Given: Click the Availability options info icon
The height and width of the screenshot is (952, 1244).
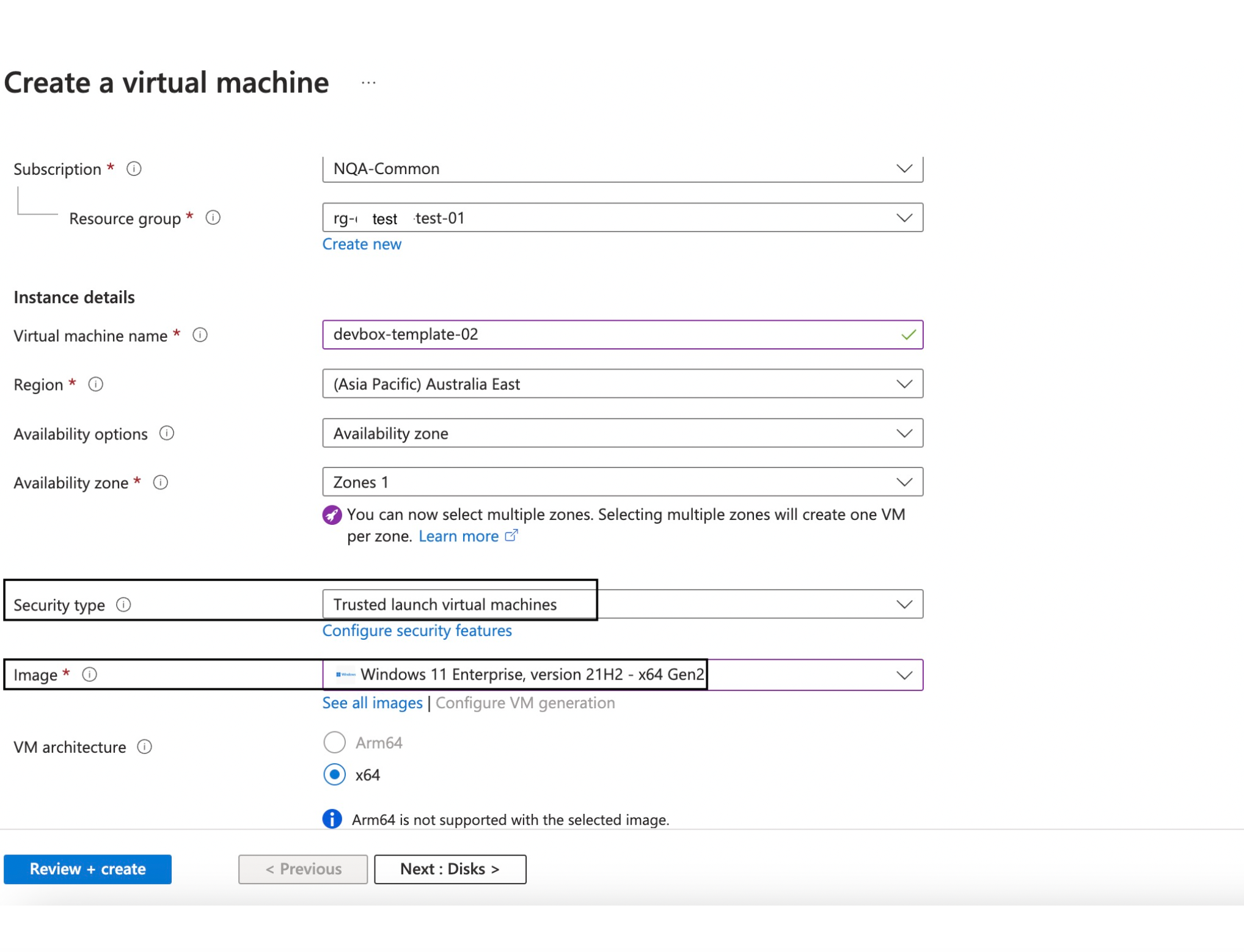Looking at the screenshot, I should (167, 433).
